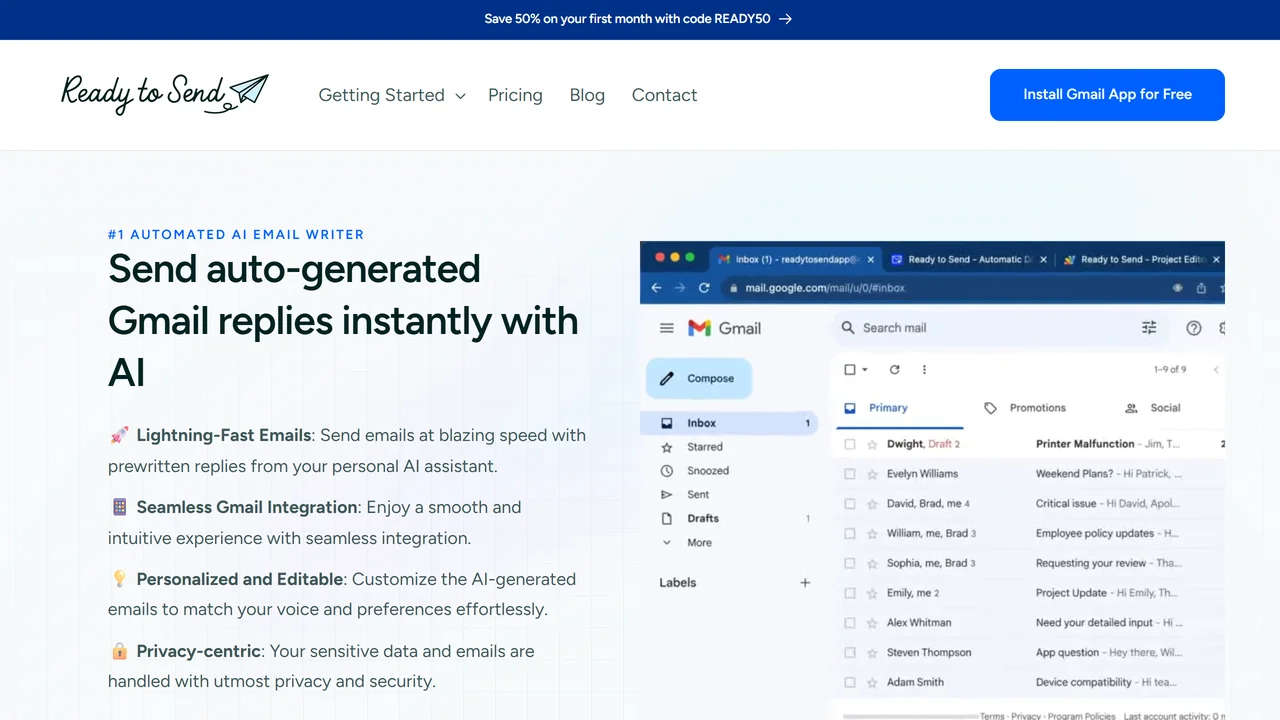Go to the Blog page
Image resolution: width=1280 pixels, height=720 pixels.
tap(587, 95)
